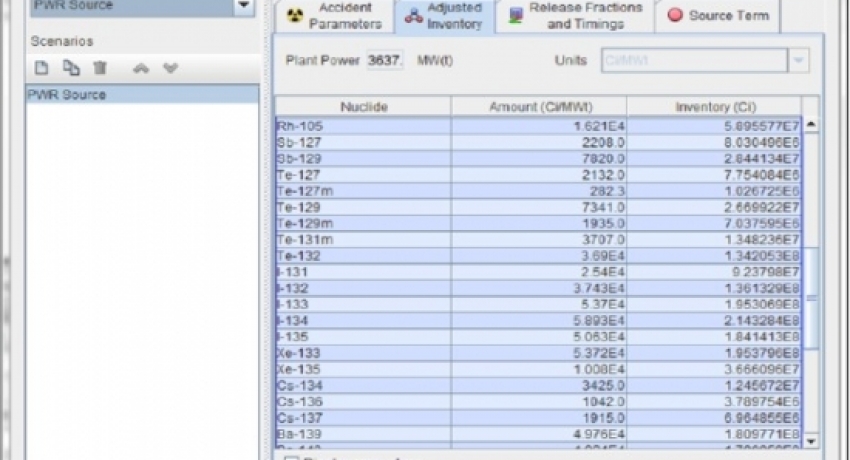Click the inventory value 2.143284E8

click(x=762, y=321)
